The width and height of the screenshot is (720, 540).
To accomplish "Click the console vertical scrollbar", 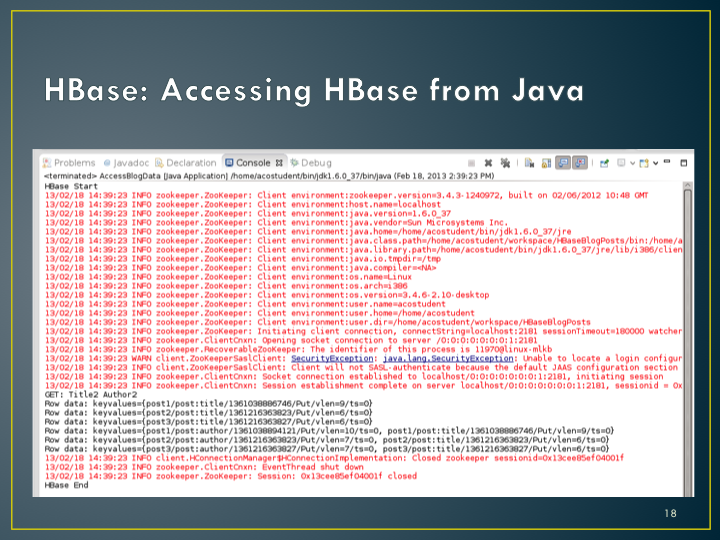I will [687, 340].
